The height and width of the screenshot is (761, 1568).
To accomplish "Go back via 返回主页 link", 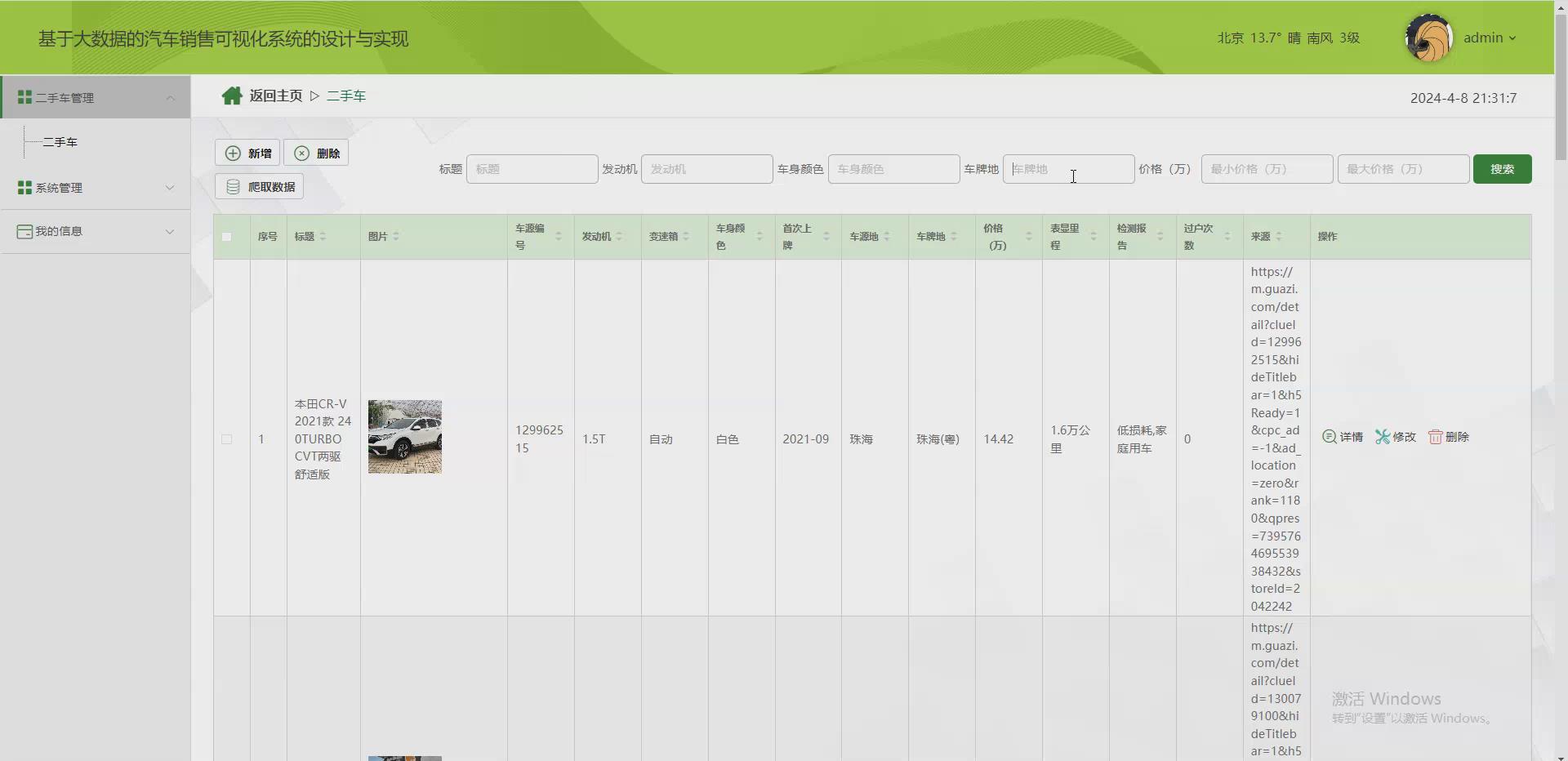I will pyautogui.click(x=276, y=96).
